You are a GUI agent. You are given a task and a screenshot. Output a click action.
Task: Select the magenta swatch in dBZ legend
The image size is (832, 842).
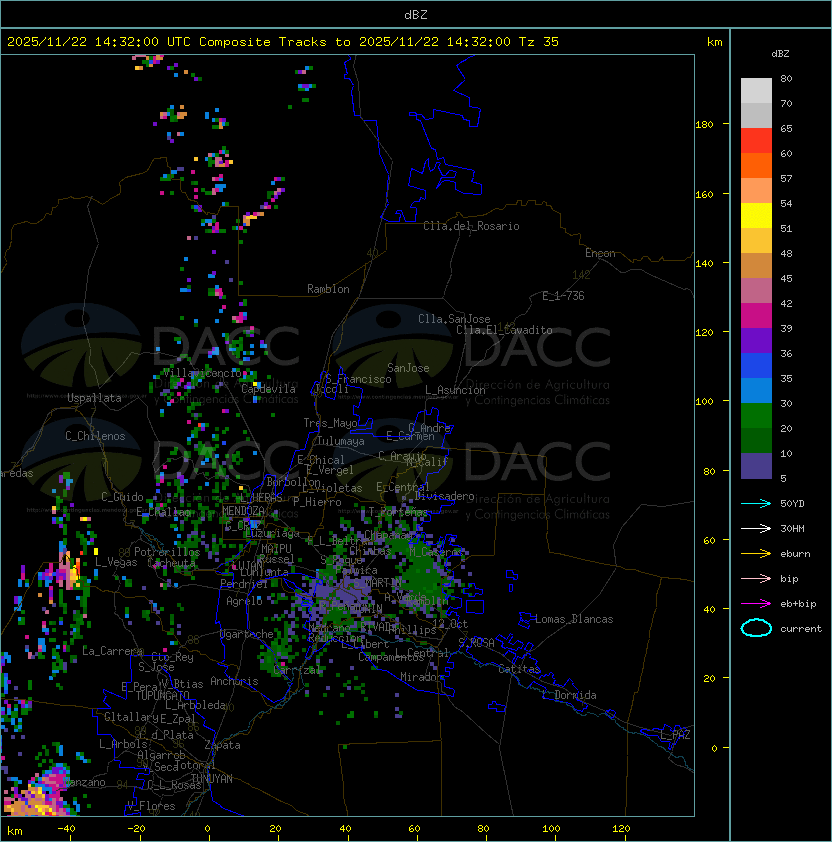click(756, 316)
